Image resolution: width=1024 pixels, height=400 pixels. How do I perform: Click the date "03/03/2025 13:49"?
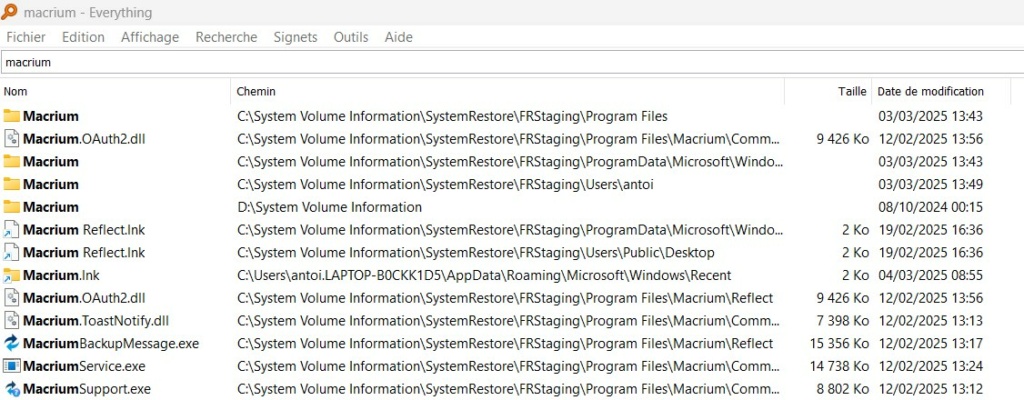point(931,184)
